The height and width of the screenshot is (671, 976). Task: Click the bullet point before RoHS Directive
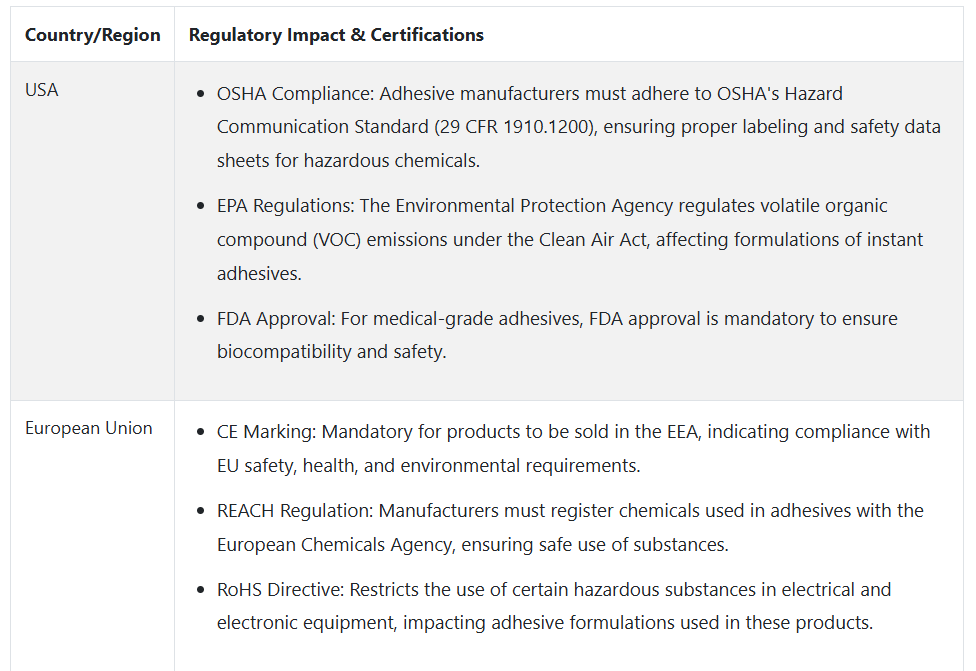[x=200, y=589]
